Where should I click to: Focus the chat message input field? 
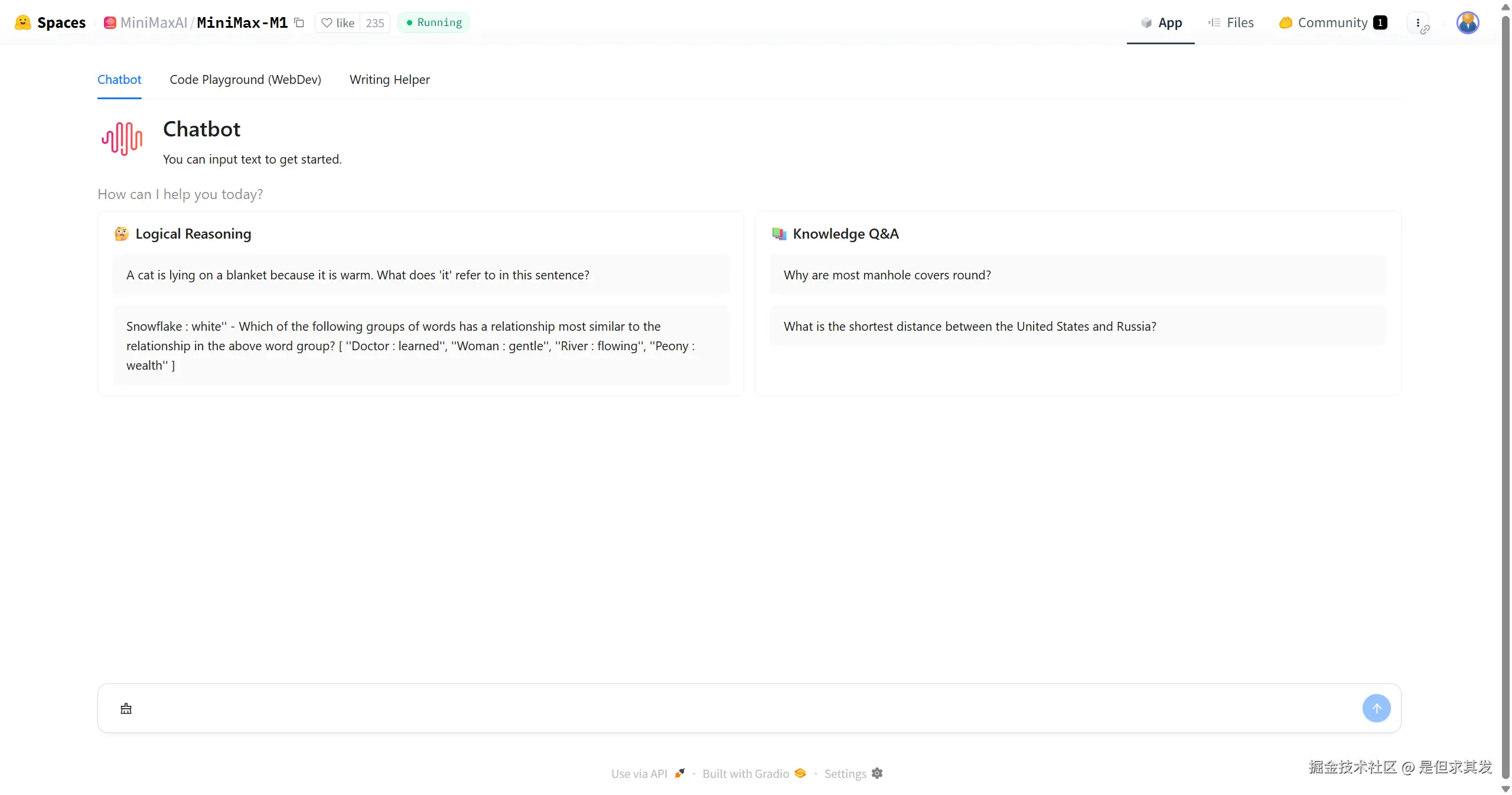coord(747,708)
